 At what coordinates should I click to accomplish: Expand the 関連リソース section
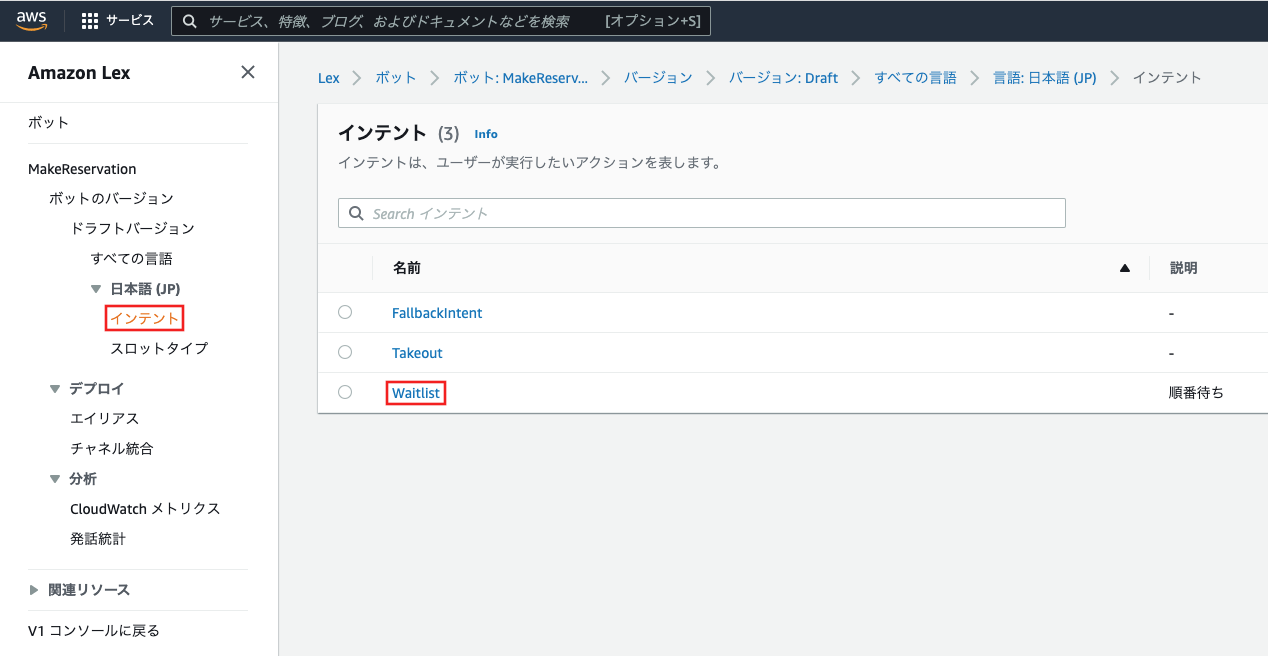click(35, 590)
